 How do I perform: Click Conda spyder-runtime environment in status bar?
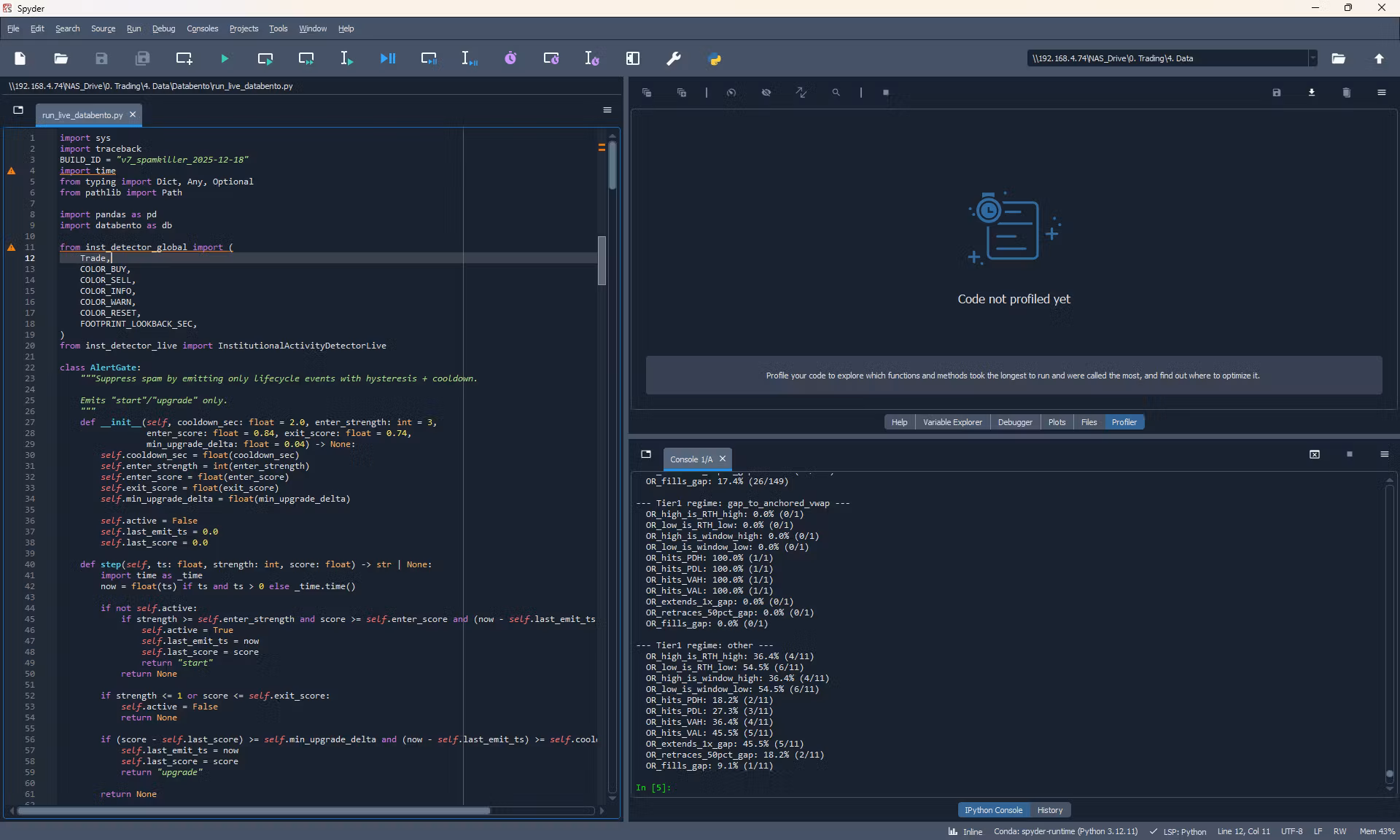click(1065, 831)
